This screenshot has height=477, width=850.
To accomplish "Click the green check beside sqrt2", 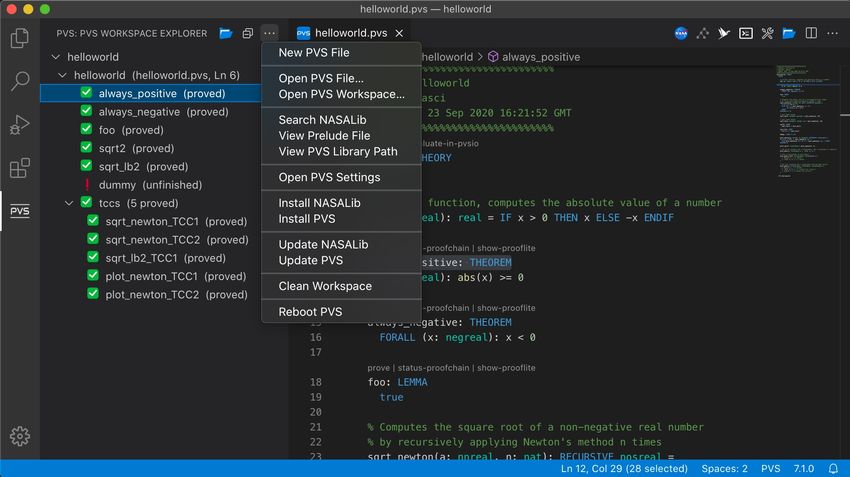I will point(86,147).
